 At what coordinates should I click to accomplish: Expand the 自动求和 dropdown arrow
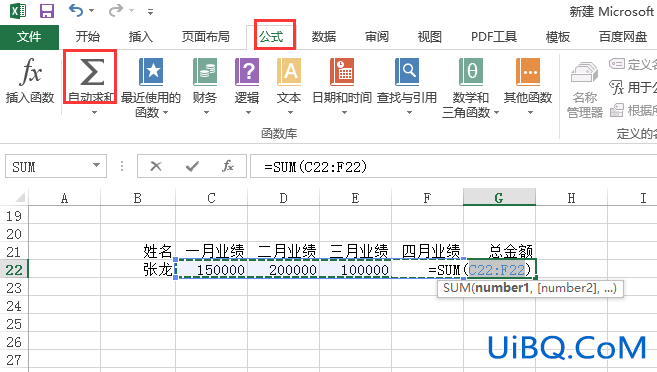(94, 112)
